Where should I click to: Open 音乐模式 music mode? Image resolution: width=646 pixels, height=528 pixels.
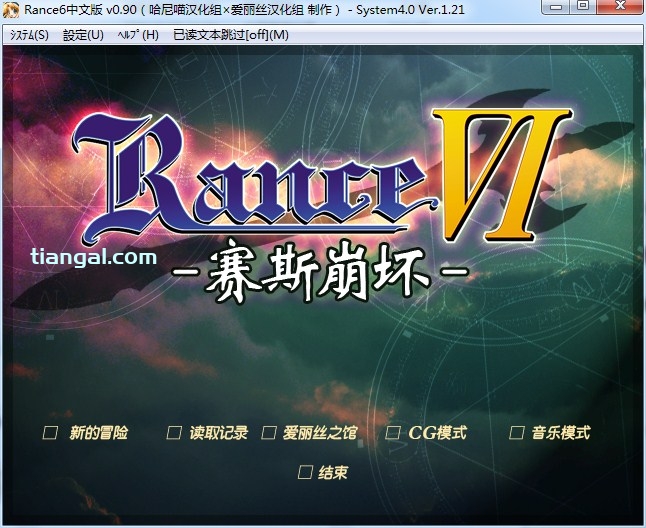click(550, 433)
